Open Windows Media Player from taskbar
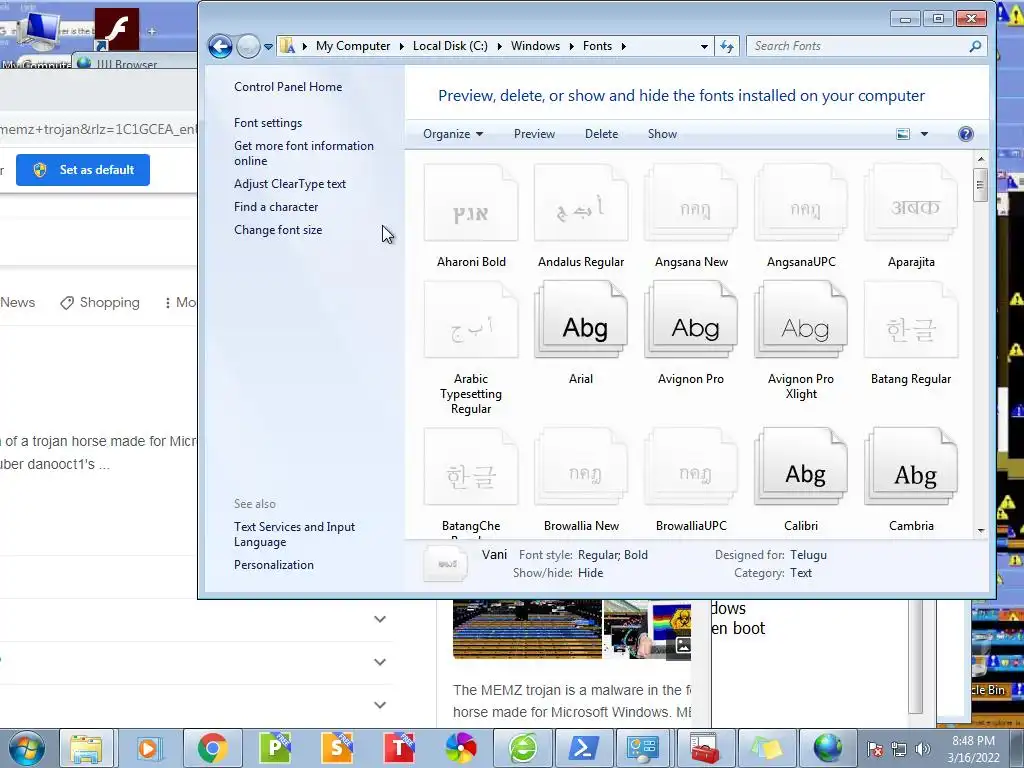The image size is (1024, 768). point(150,748)
